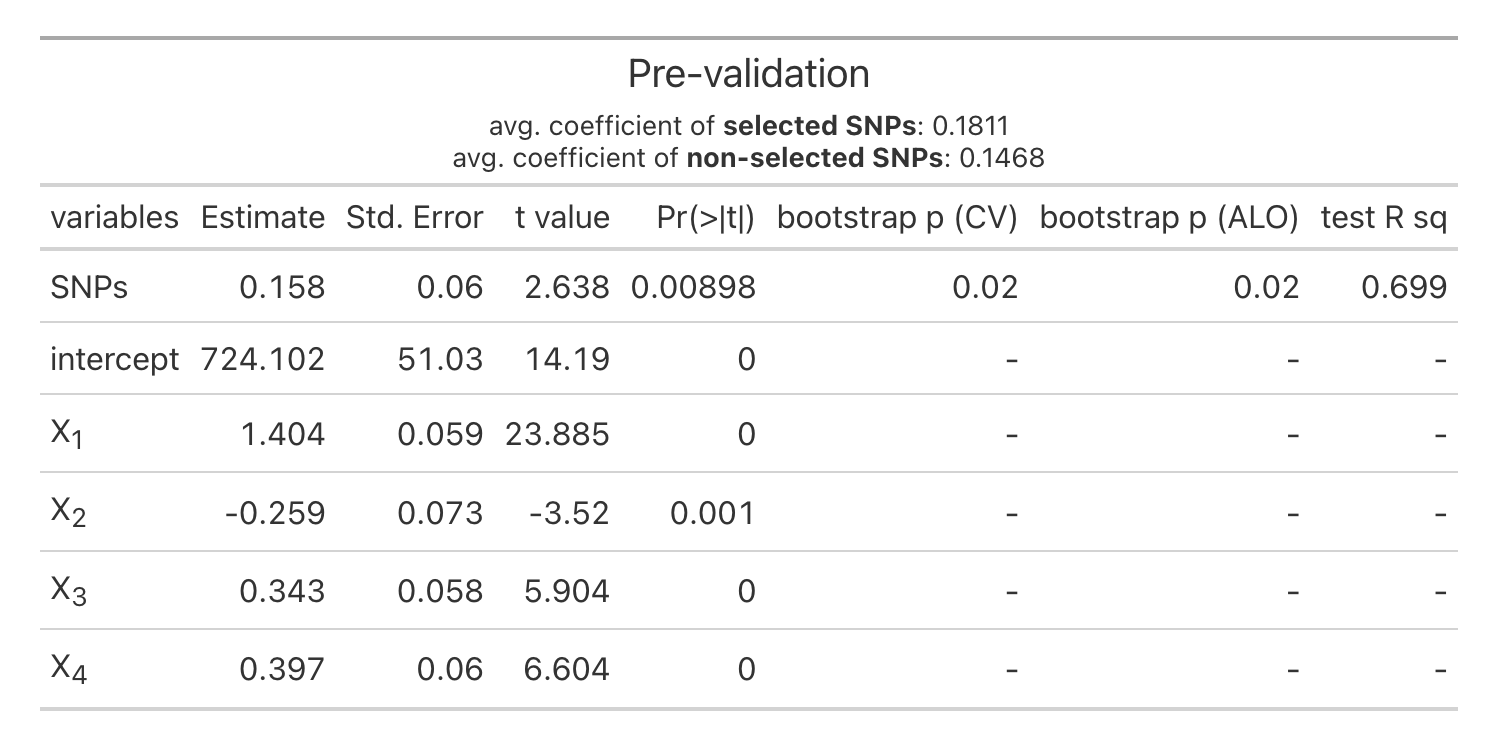Select the "bootstrap p (CV)" column header
The image size is (1496, 746).
point(897,217)
